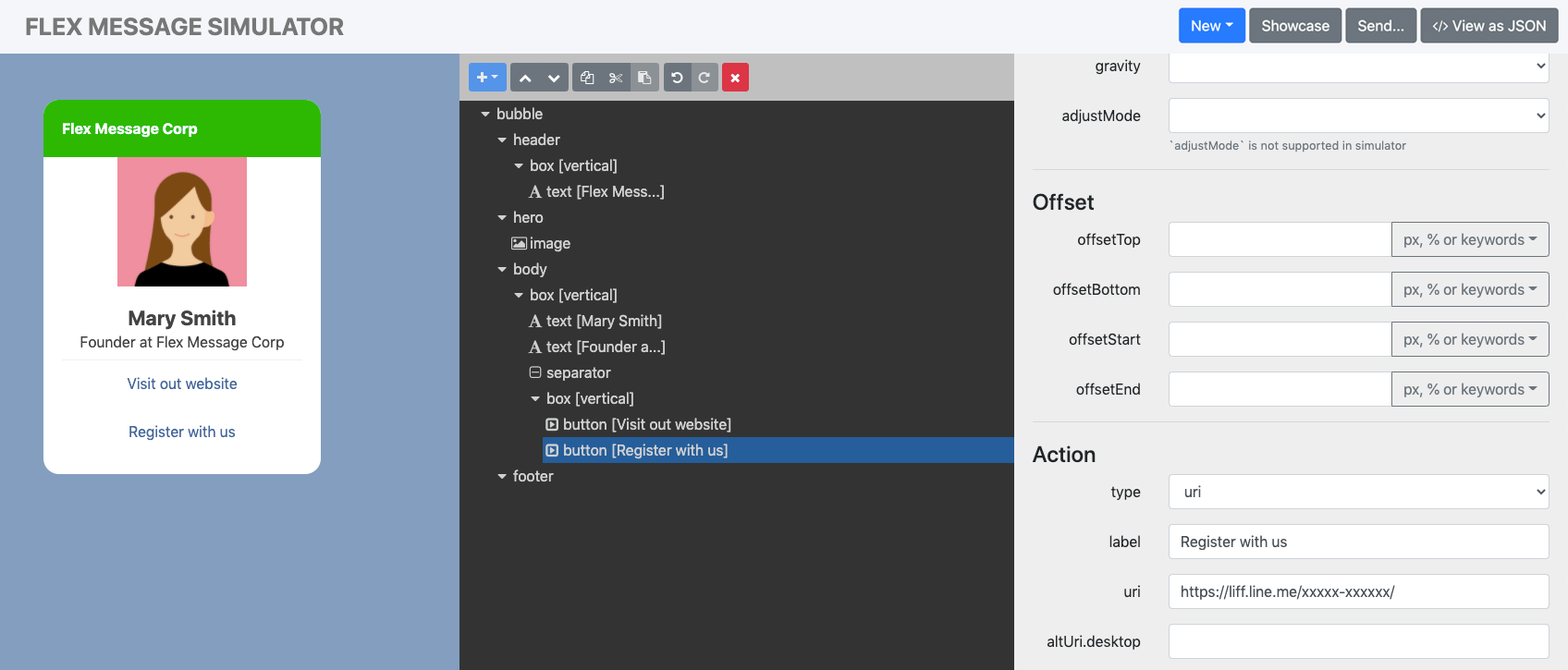Undo the last change
The height and width of the screenshot is (670, 1568).
pyautogui.click(x=677, y=78)
